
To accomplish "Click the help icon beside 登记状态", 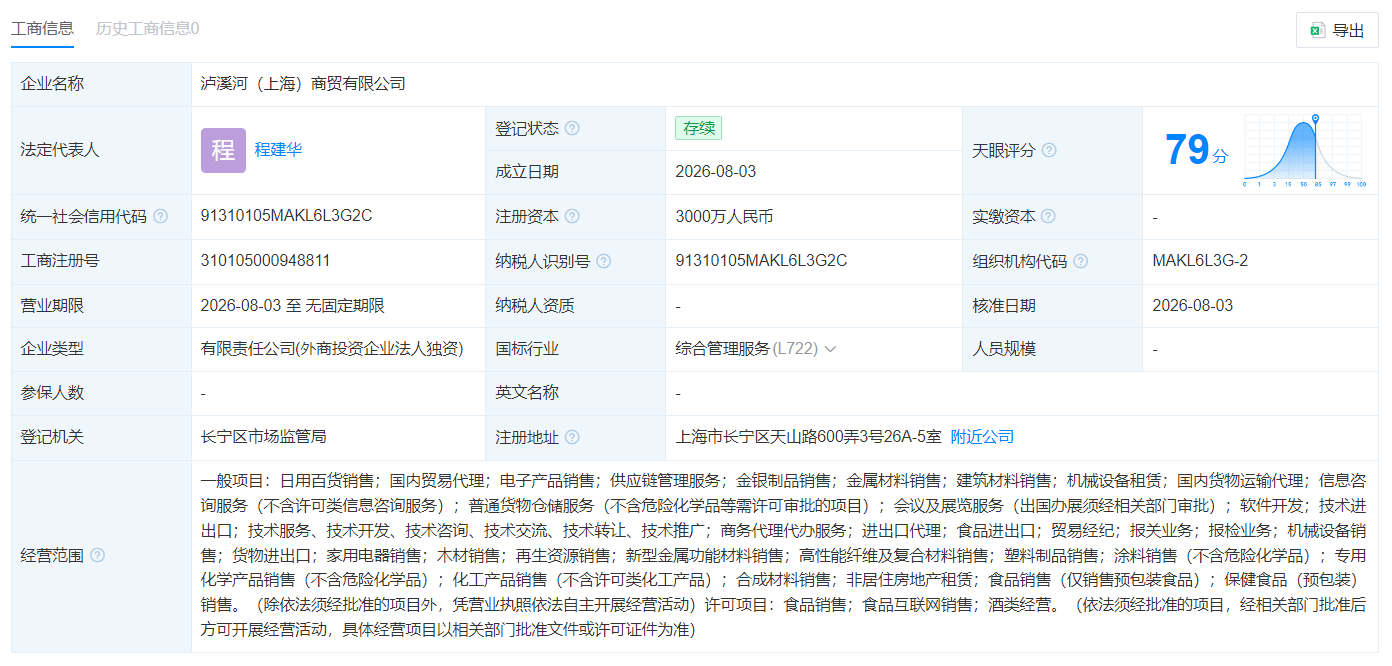I will (x=572, y=128).
